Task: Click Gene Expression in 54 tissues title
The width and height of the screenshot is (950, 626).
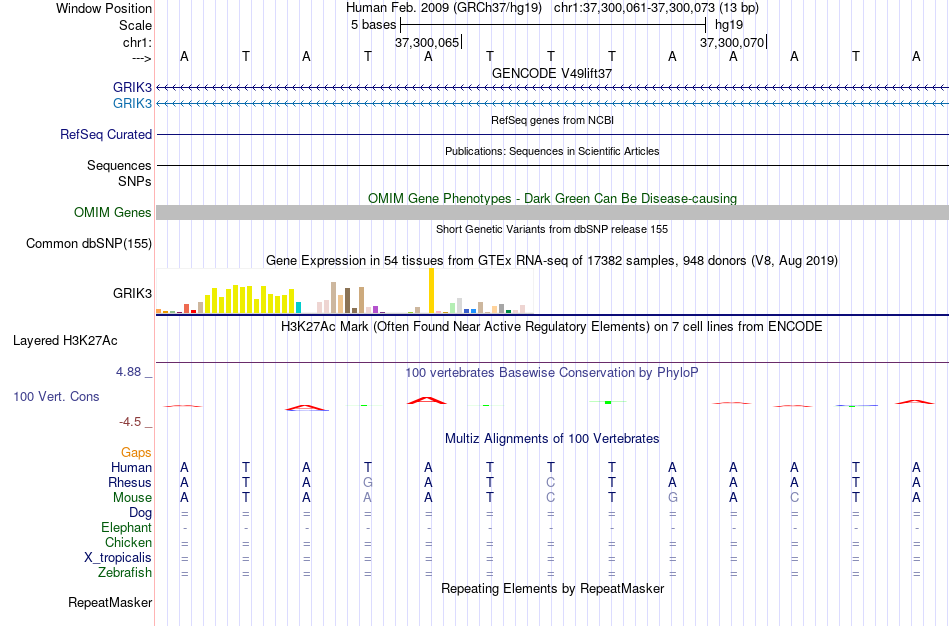Action: click(x=552, y=261)
